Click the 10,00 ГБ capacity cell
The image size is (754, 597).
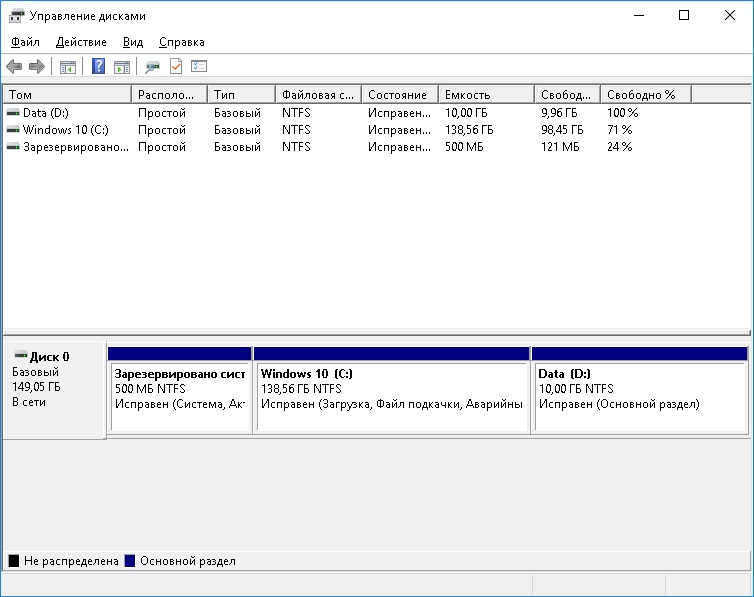pos(466,113)
